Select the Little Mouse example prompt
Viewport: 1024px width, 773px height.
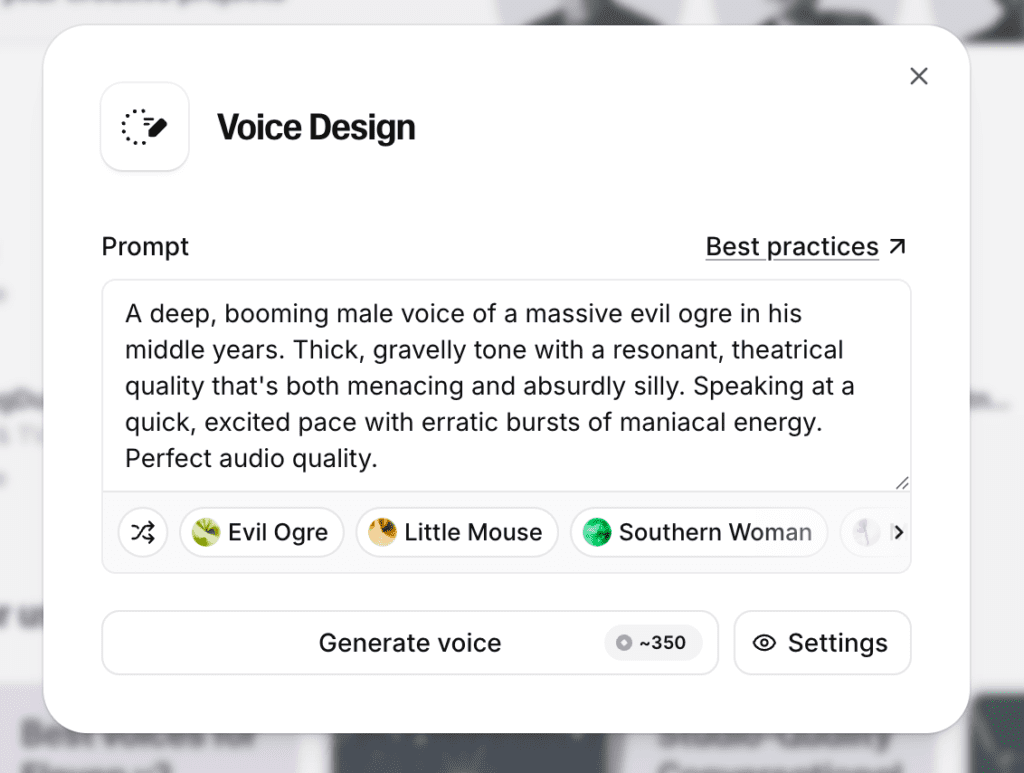pos(457,532)
